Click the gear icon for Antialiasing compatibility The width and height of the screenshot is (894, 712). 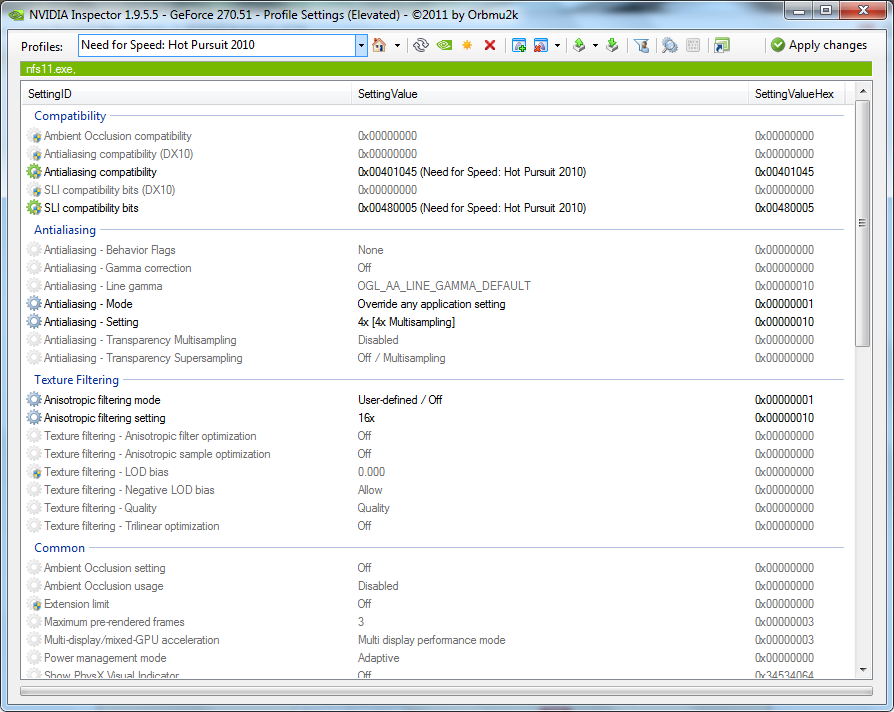click(34, 172)
